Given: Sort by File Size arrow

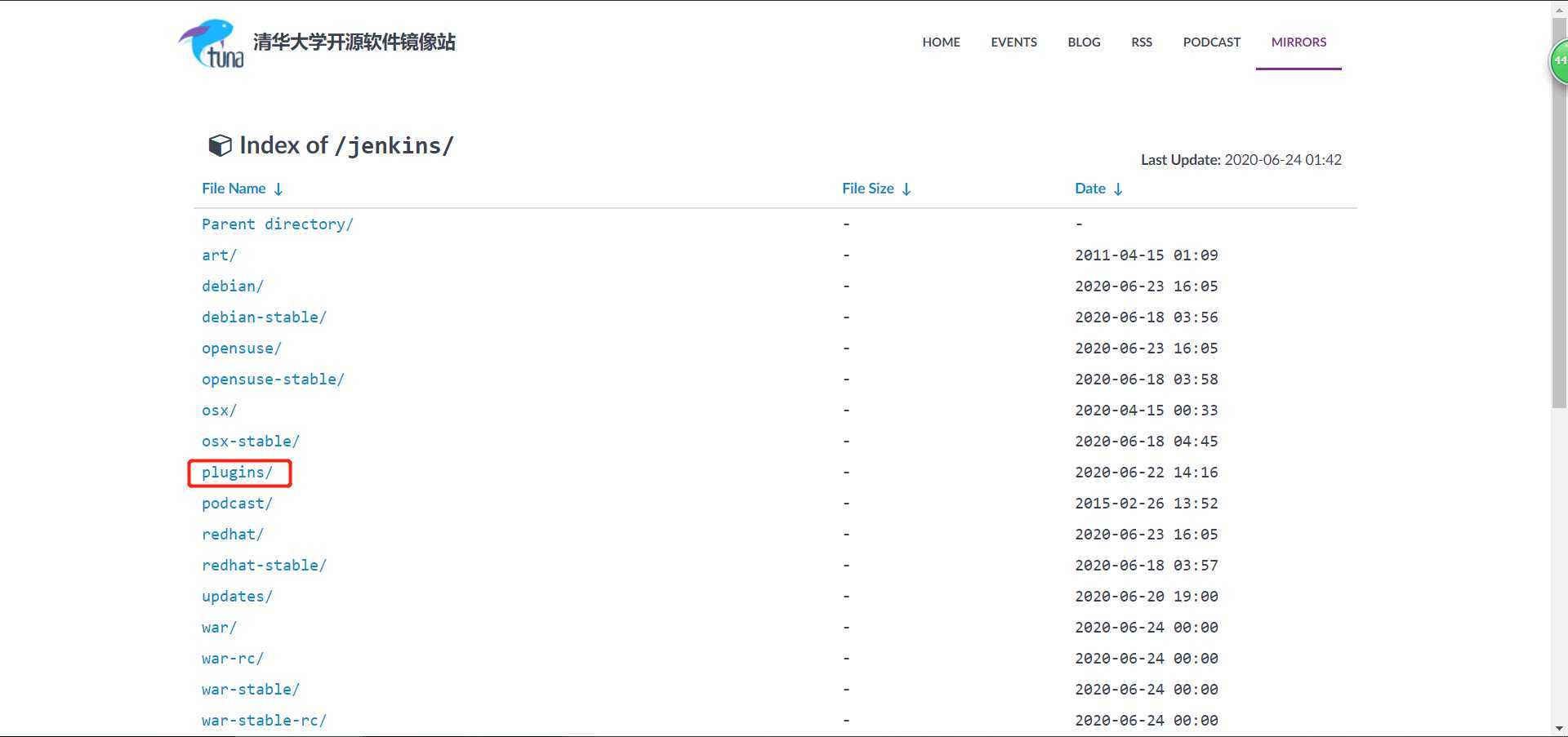Looking at the screenshot, I should (906, 189).
